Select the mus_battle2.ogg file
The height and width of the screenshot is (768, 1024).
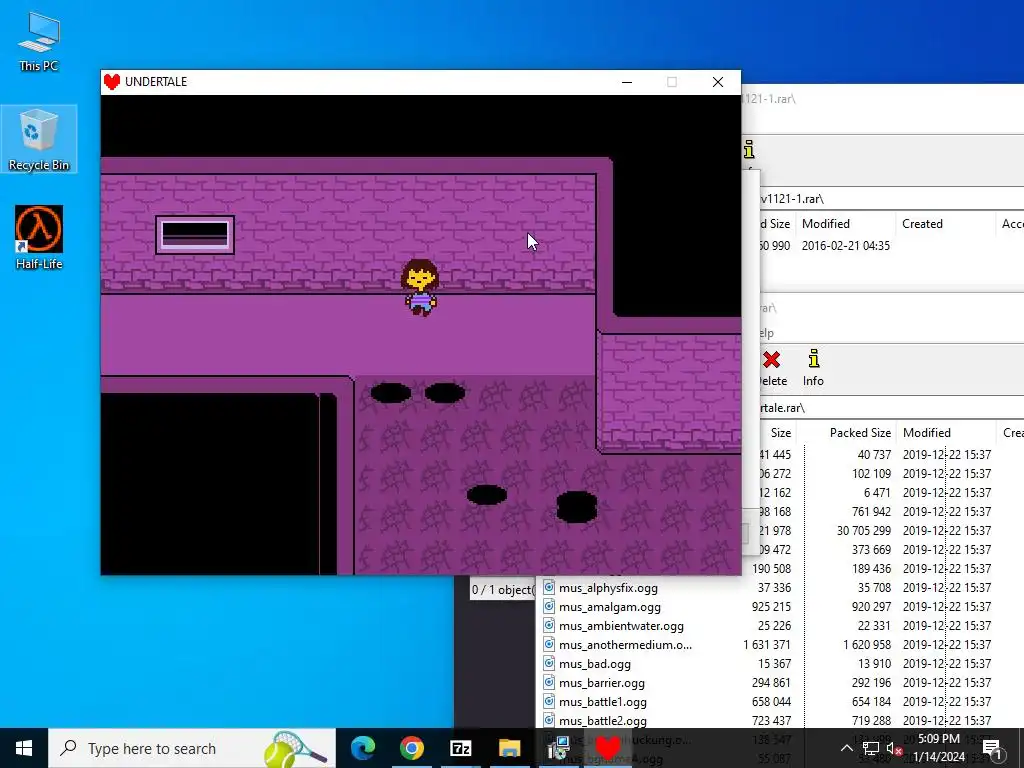603,720
